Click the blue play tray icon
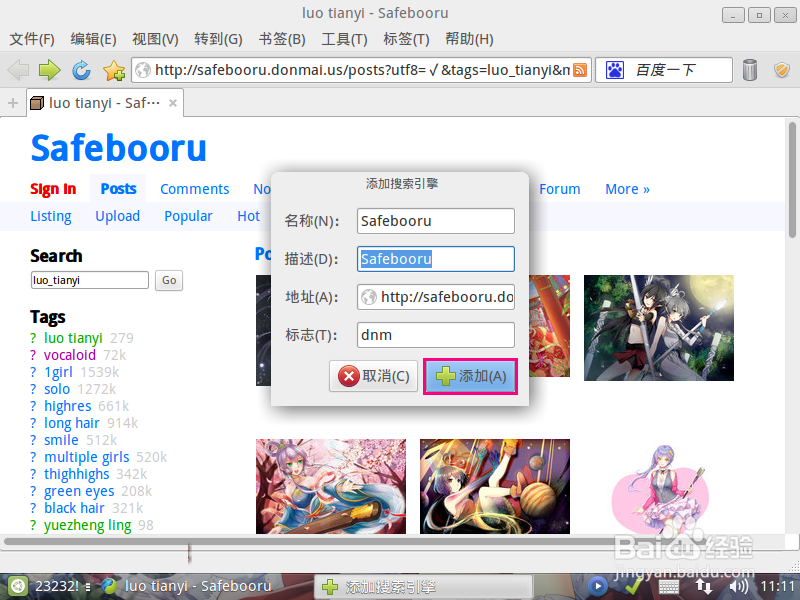The image size is (800, 600). [x=597, y=586]
